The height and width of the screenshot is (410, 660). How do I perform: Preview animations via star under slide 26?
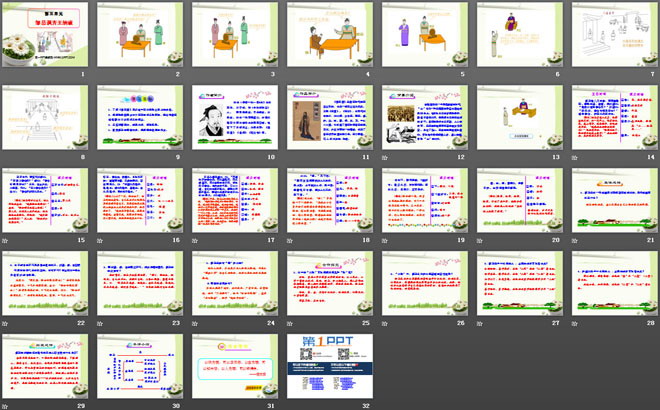pyautogui.click(x=385, y=323)
